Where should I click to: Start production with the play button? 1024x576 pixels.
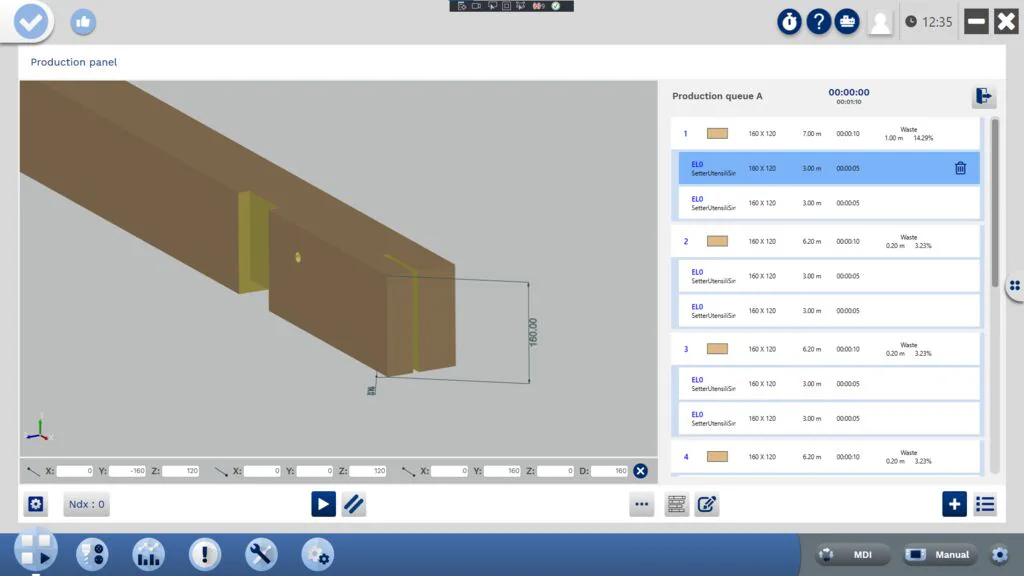click(323, 505)
